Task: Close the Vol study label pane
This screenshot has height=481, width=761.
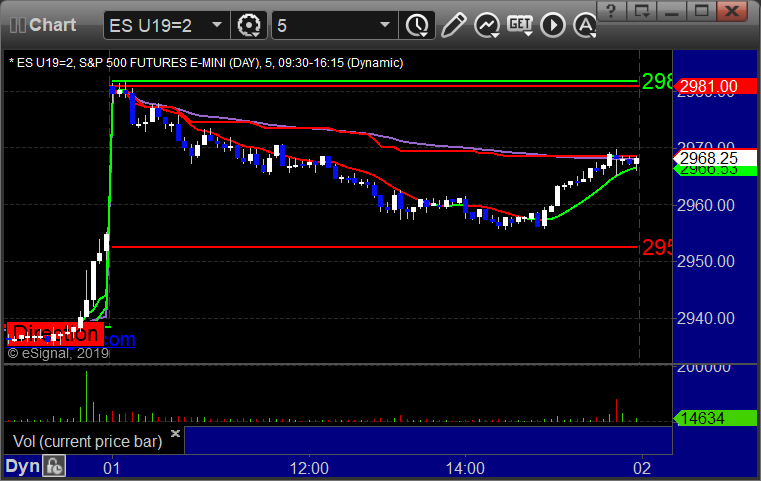Action: click(x=176, y=433)
